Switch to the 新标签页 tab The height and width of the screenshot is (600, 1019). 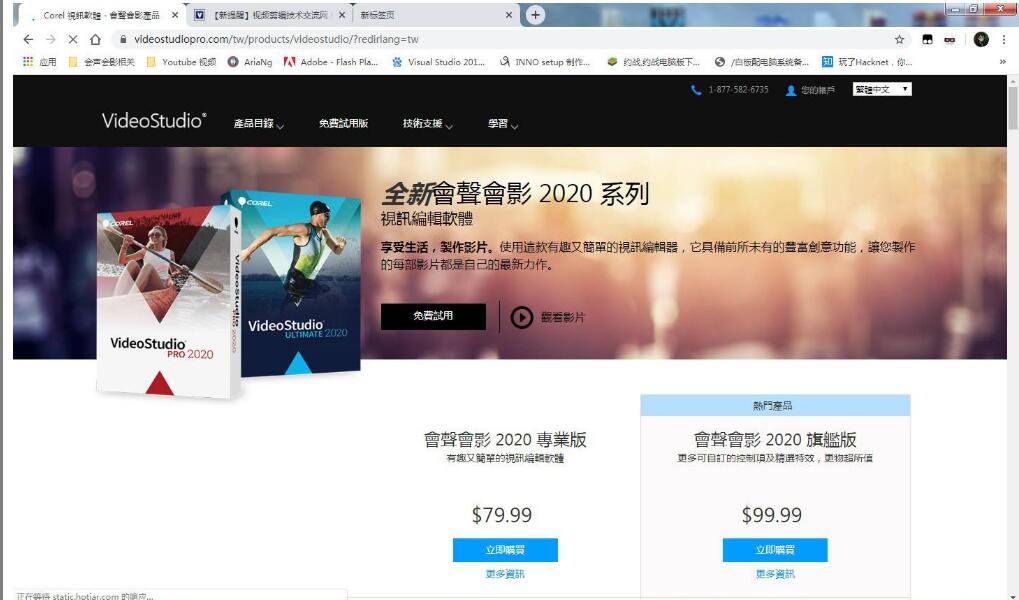pos(435,15)
